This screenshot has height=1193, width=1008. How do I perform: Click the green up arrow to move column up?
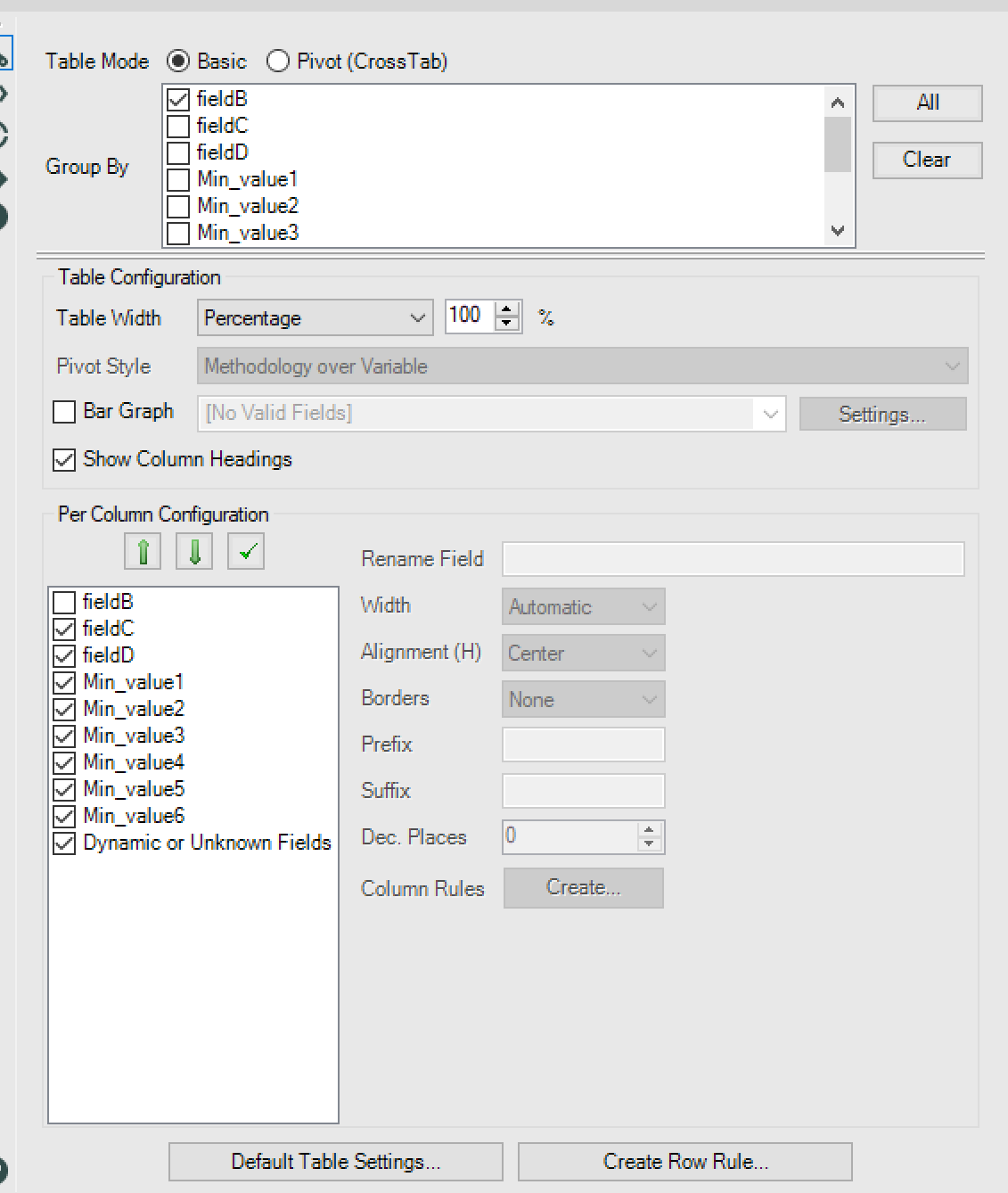pyautogui.click(x=142, y=551)
